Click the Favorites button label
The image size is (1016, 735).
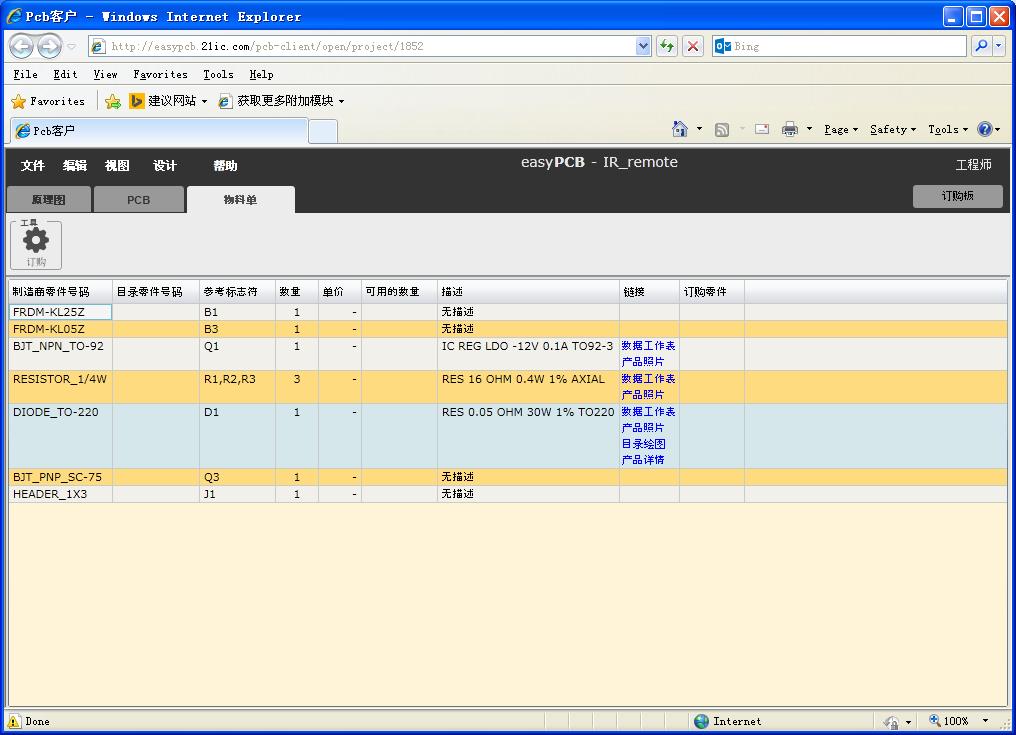click(57, 101)
